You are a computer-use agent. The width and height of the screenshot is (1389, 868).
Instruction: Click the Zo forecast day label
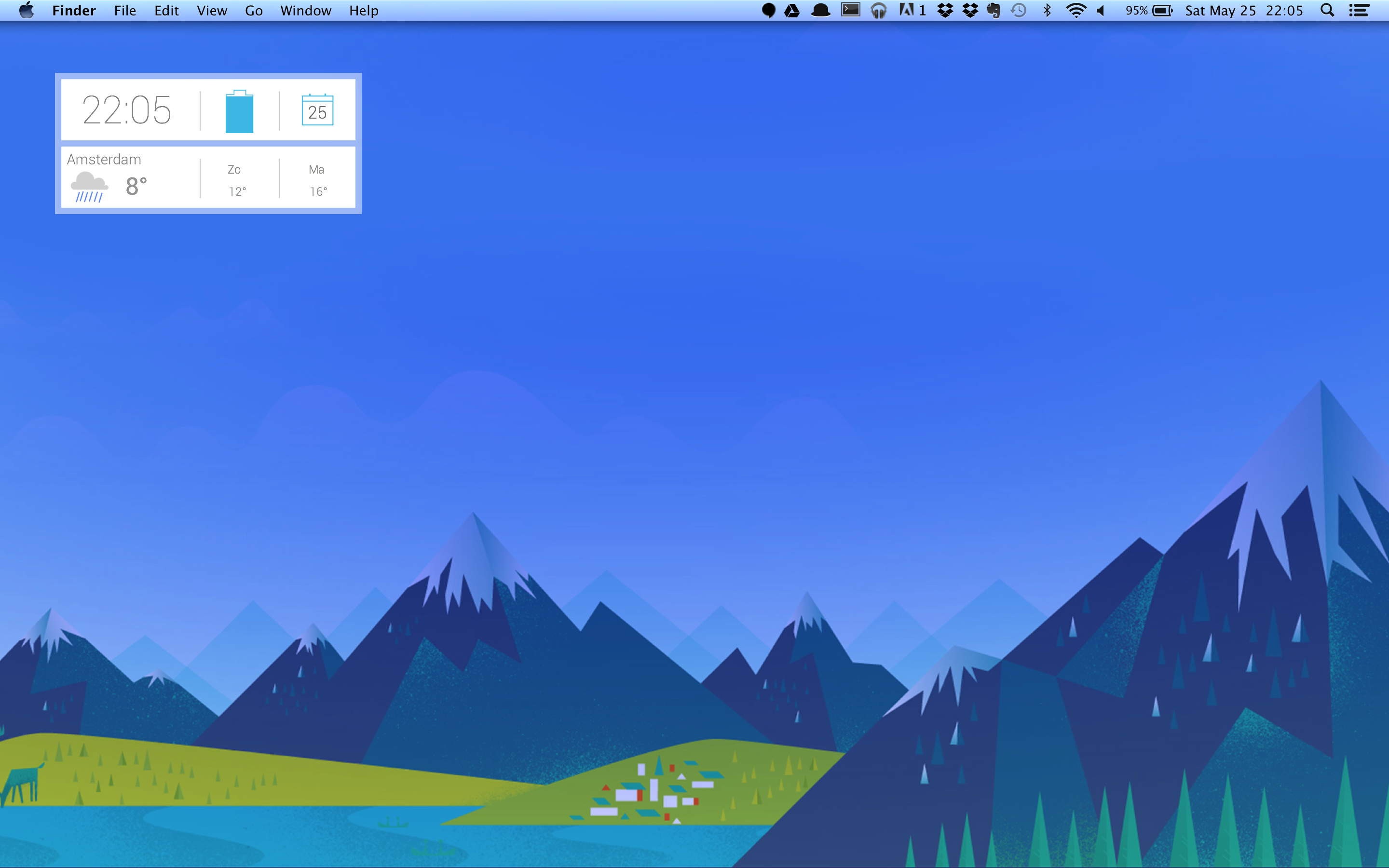click(x=234, y=169)
